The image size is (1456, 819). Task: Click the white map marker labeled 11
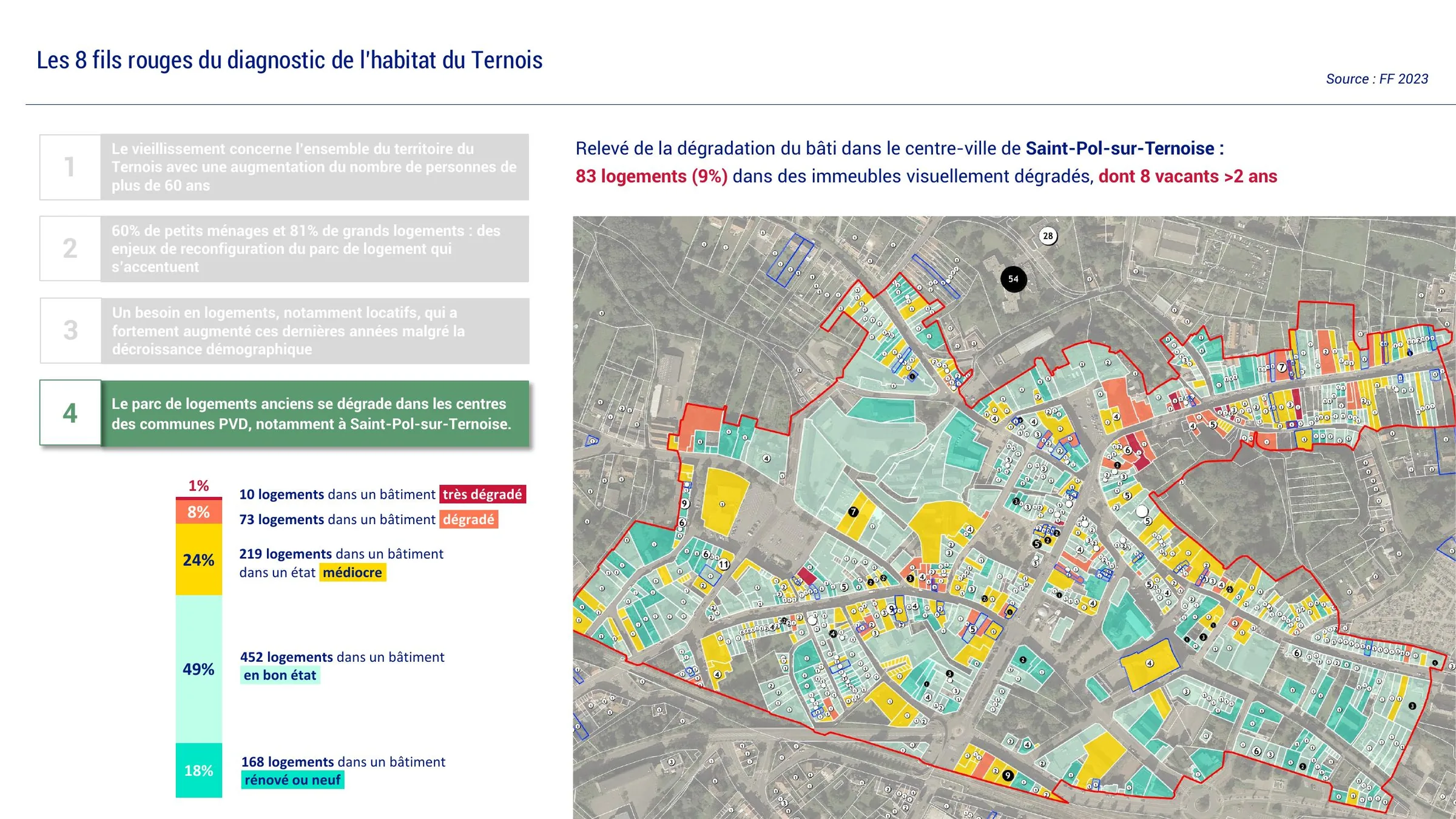coord(724,564)
